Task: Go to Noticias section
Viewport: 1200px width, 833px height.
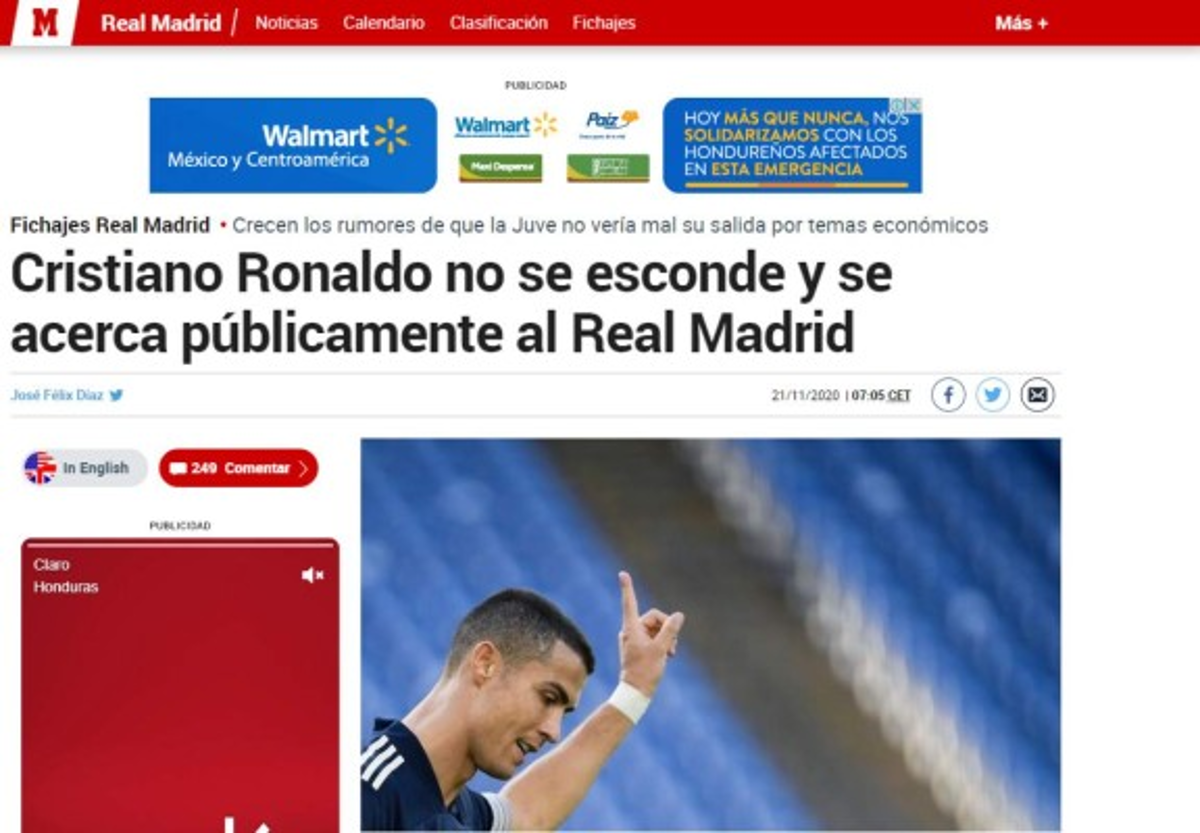Action: coord(286,23)
